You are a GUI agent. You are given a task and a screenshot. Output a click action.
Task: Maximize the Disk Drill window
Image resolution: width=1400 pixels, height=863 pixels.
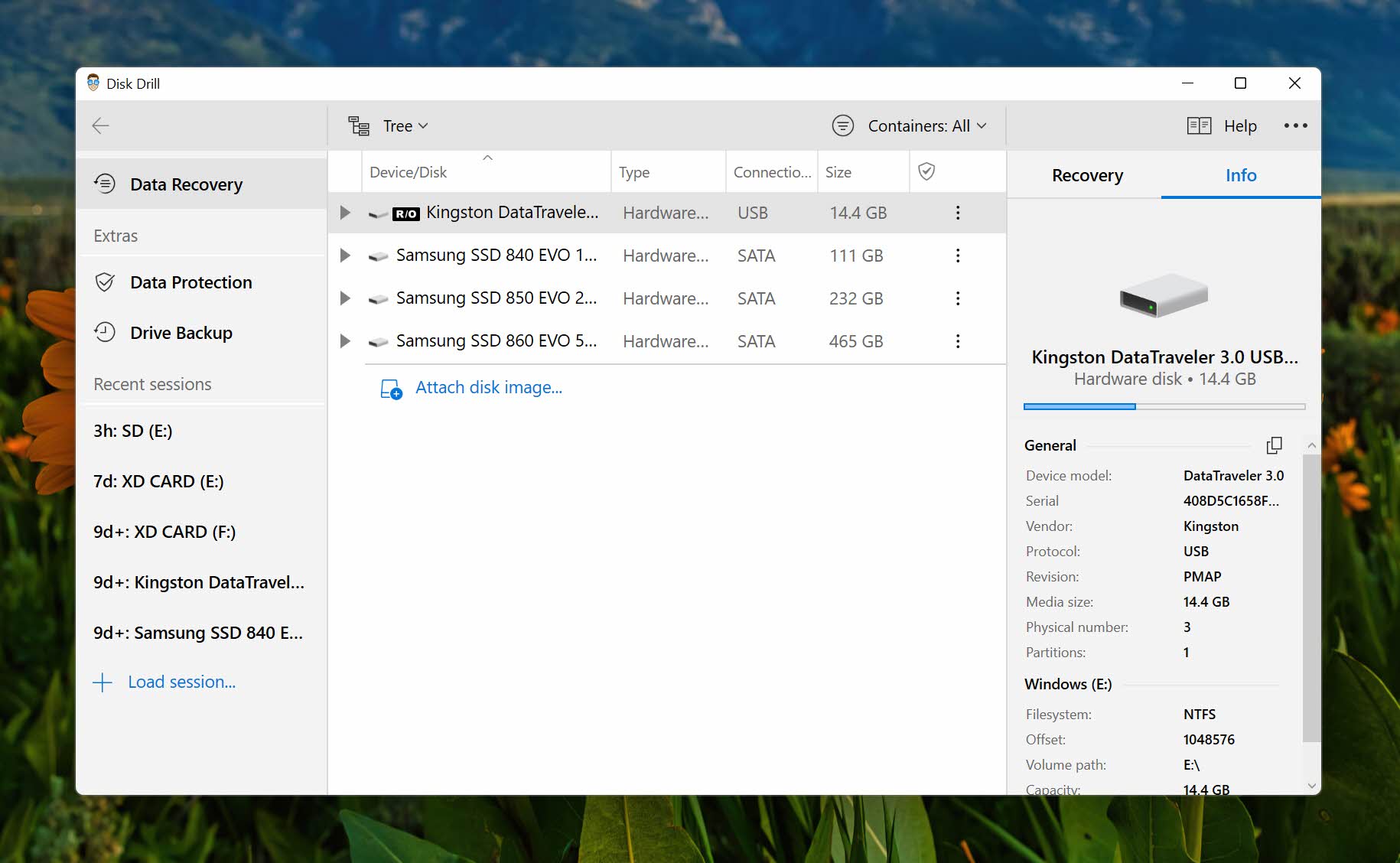[x=1240, y=83]
